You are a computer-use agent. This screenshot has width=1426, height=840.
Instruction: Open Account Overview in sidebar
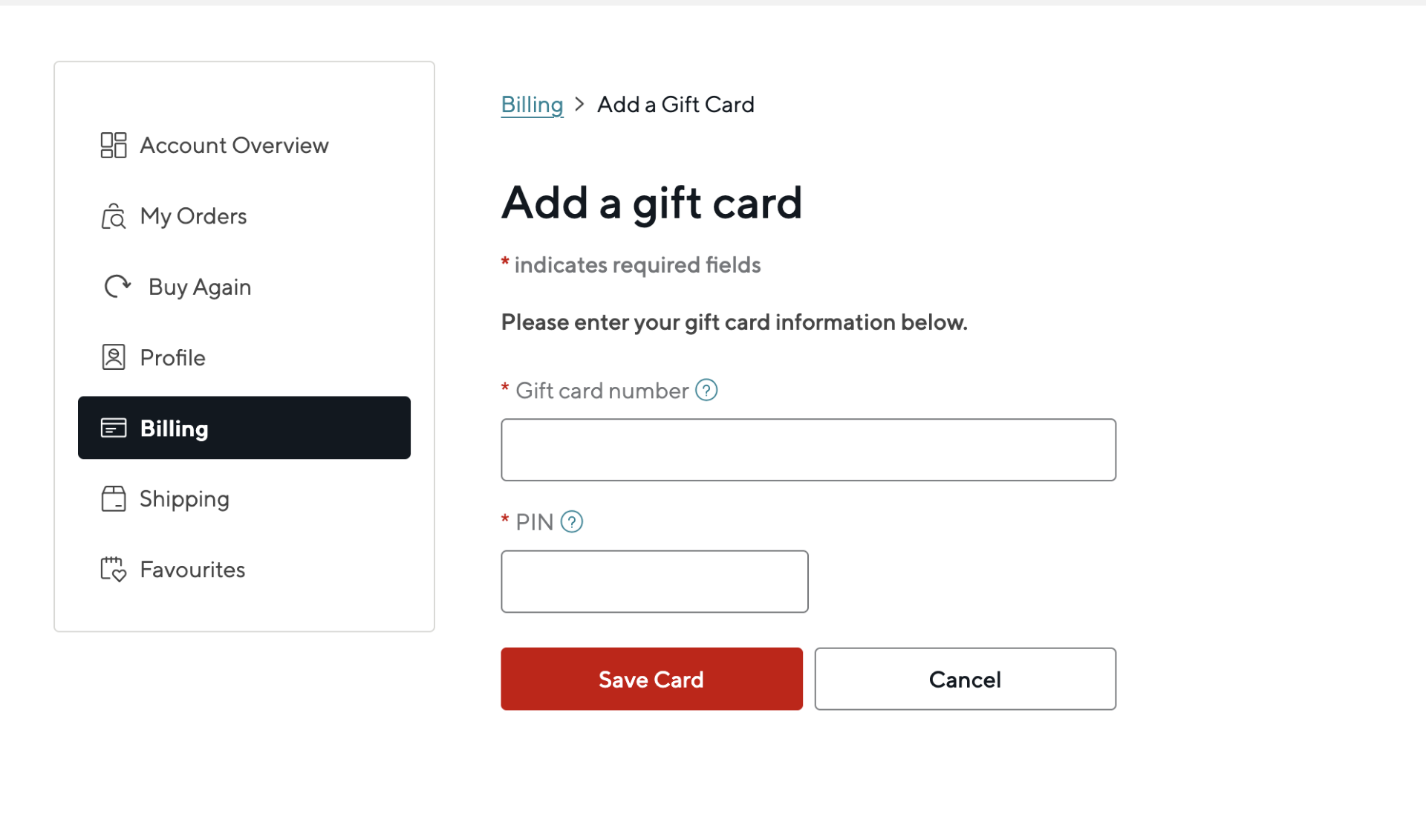234,146
